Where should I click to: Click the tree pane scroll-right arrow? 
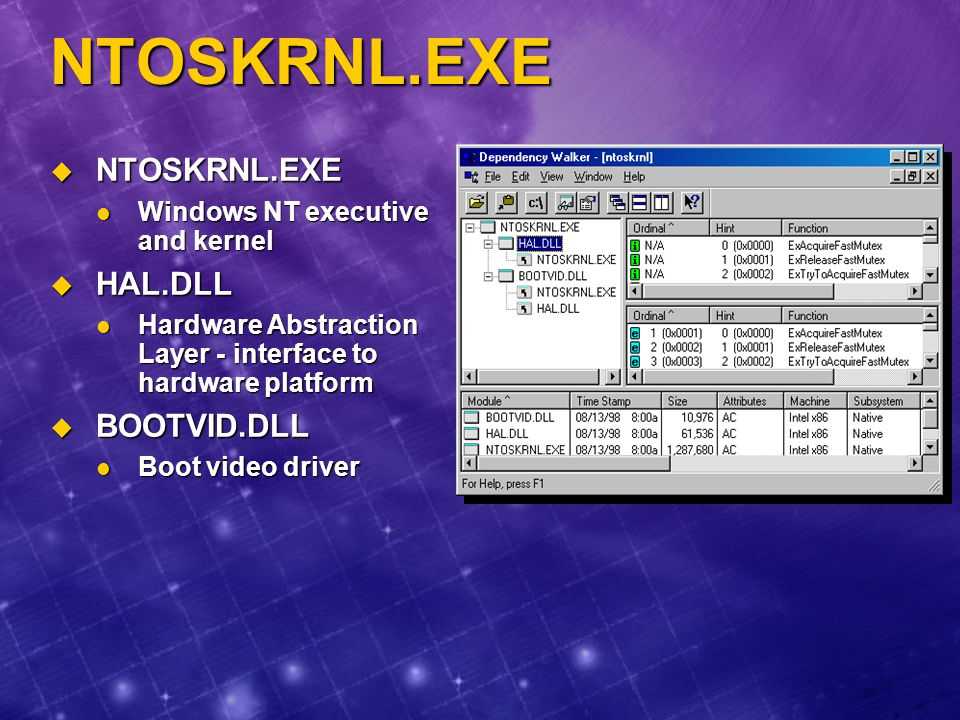click(x=612, y=377)
